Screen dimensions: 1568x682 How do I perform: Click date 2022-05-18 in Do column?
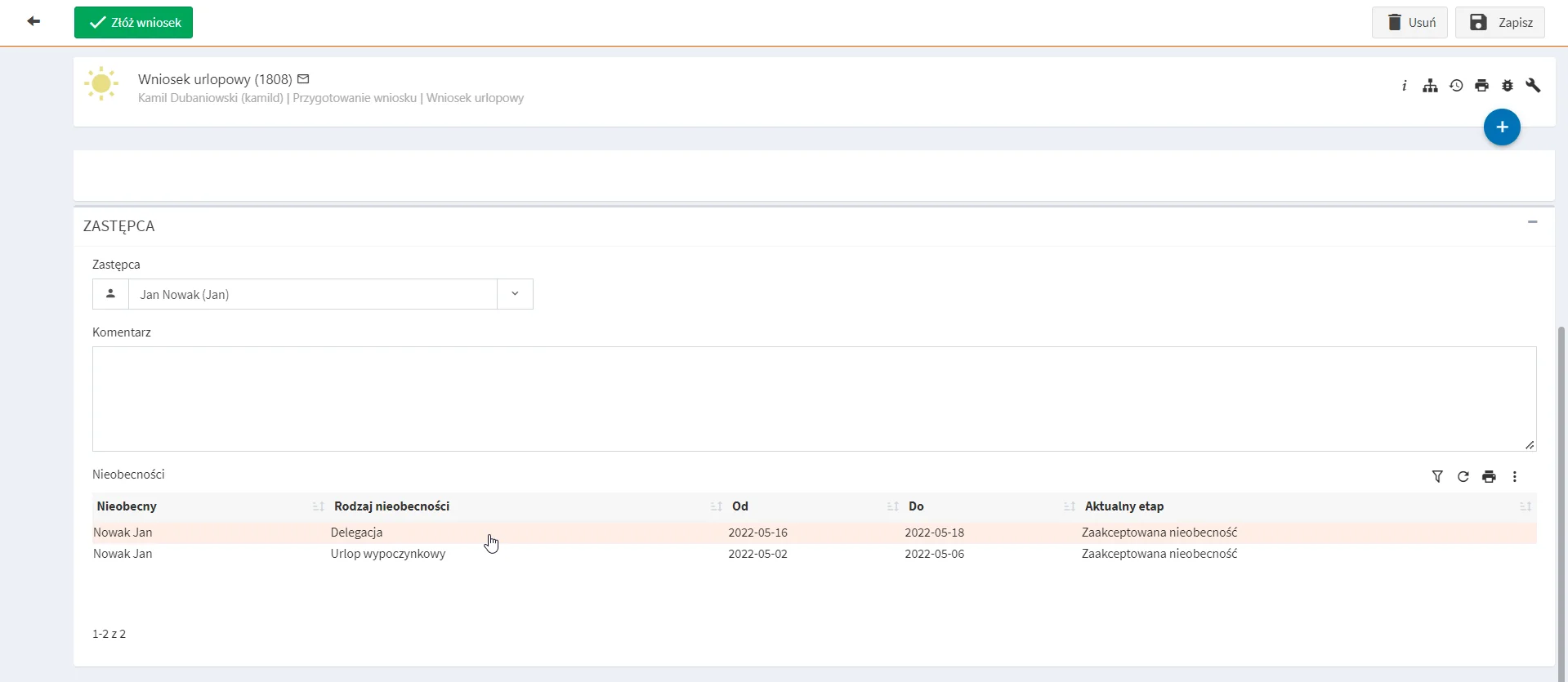click(934, 533)
